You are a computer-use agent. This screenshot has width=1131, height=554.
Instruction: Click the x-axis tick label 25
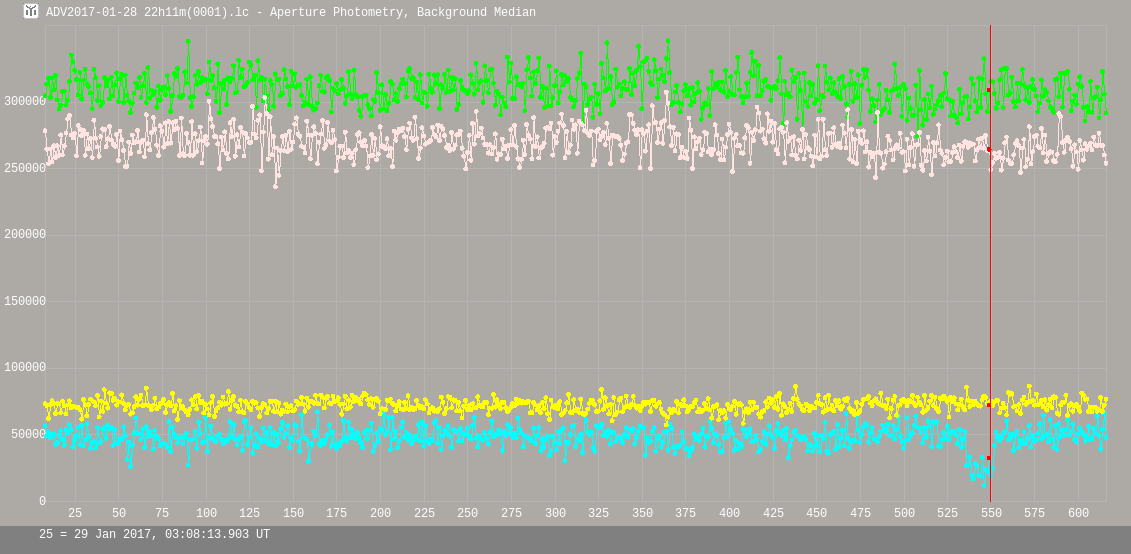pos(75,514)
